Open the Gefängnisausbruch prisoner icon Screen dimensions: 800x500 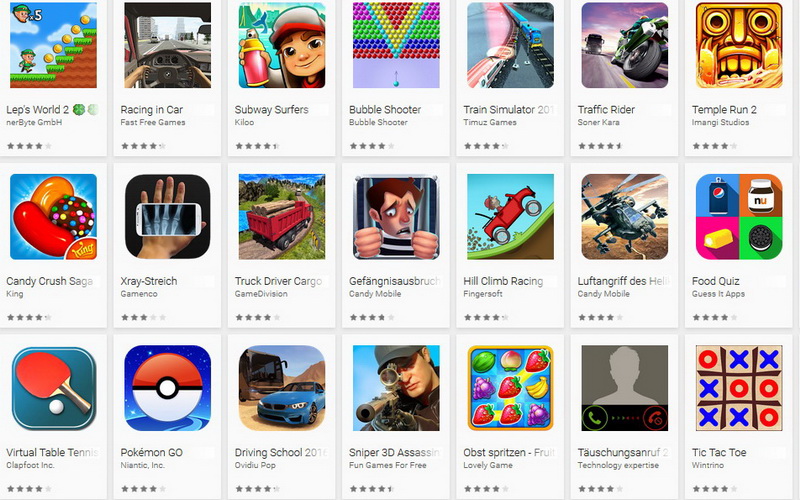click(x=396, y=216)
